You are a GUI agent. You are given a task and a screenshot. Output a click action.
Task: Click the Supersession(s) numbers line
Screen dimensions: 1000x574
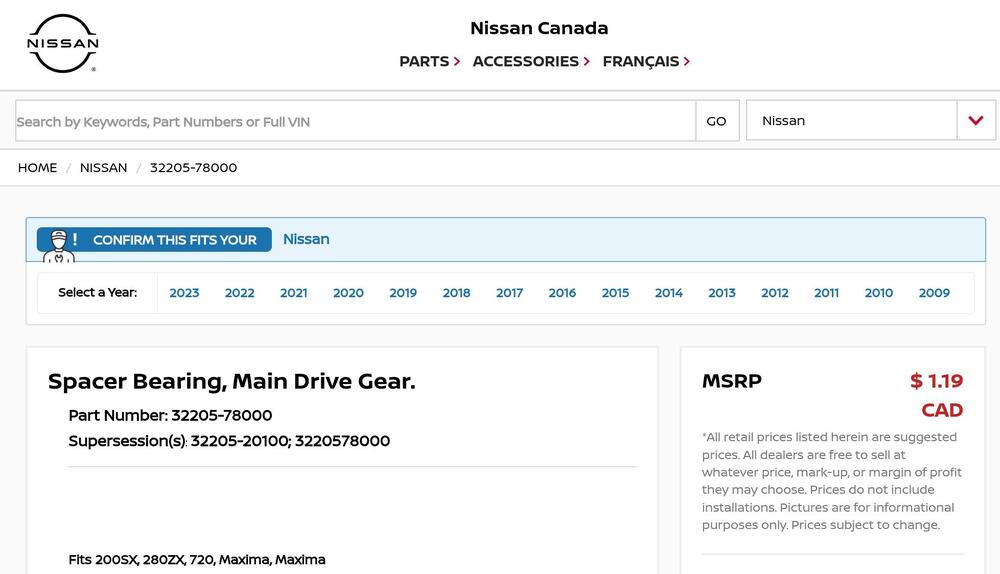click(229, 441)
